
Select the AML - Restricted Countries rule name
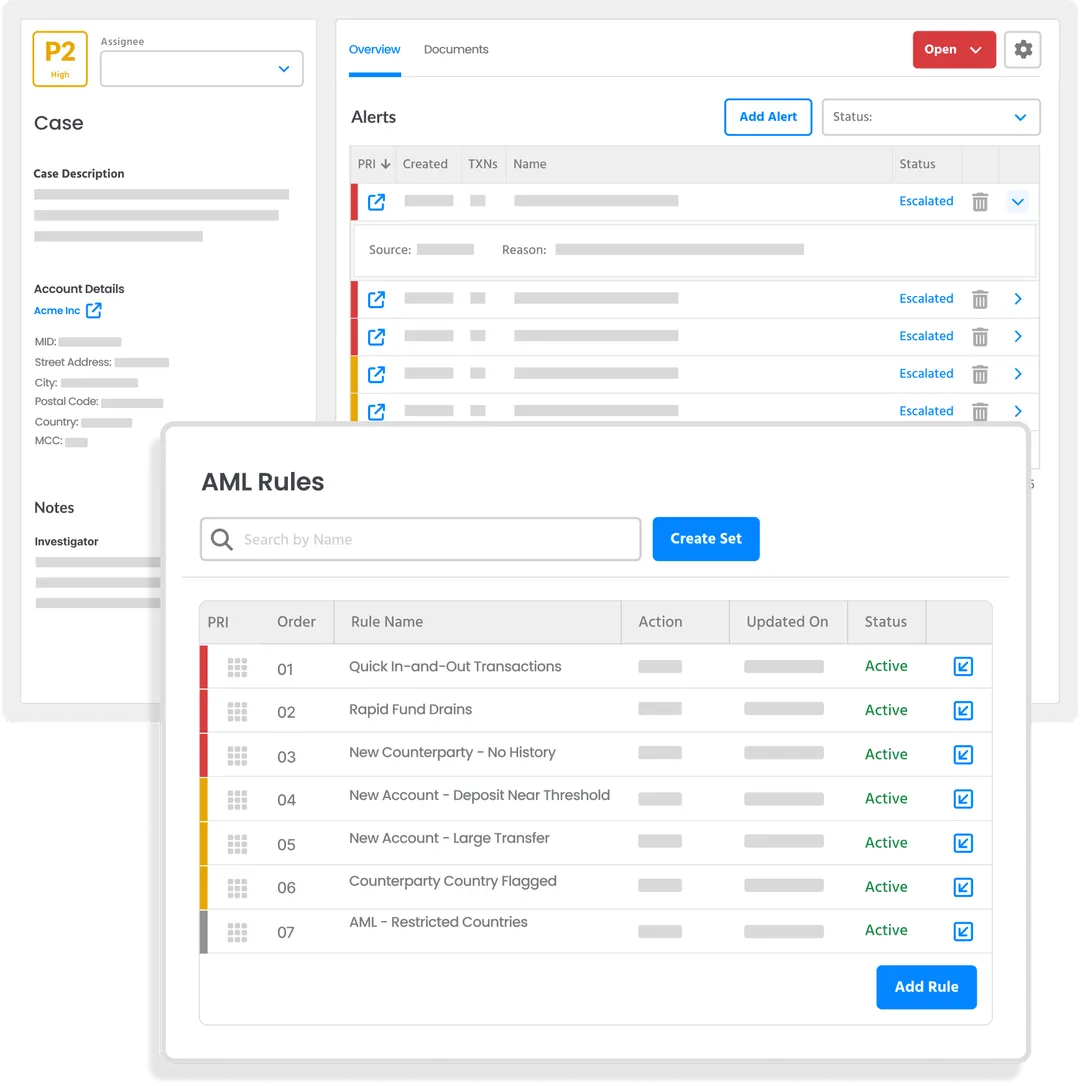(438, 922)
